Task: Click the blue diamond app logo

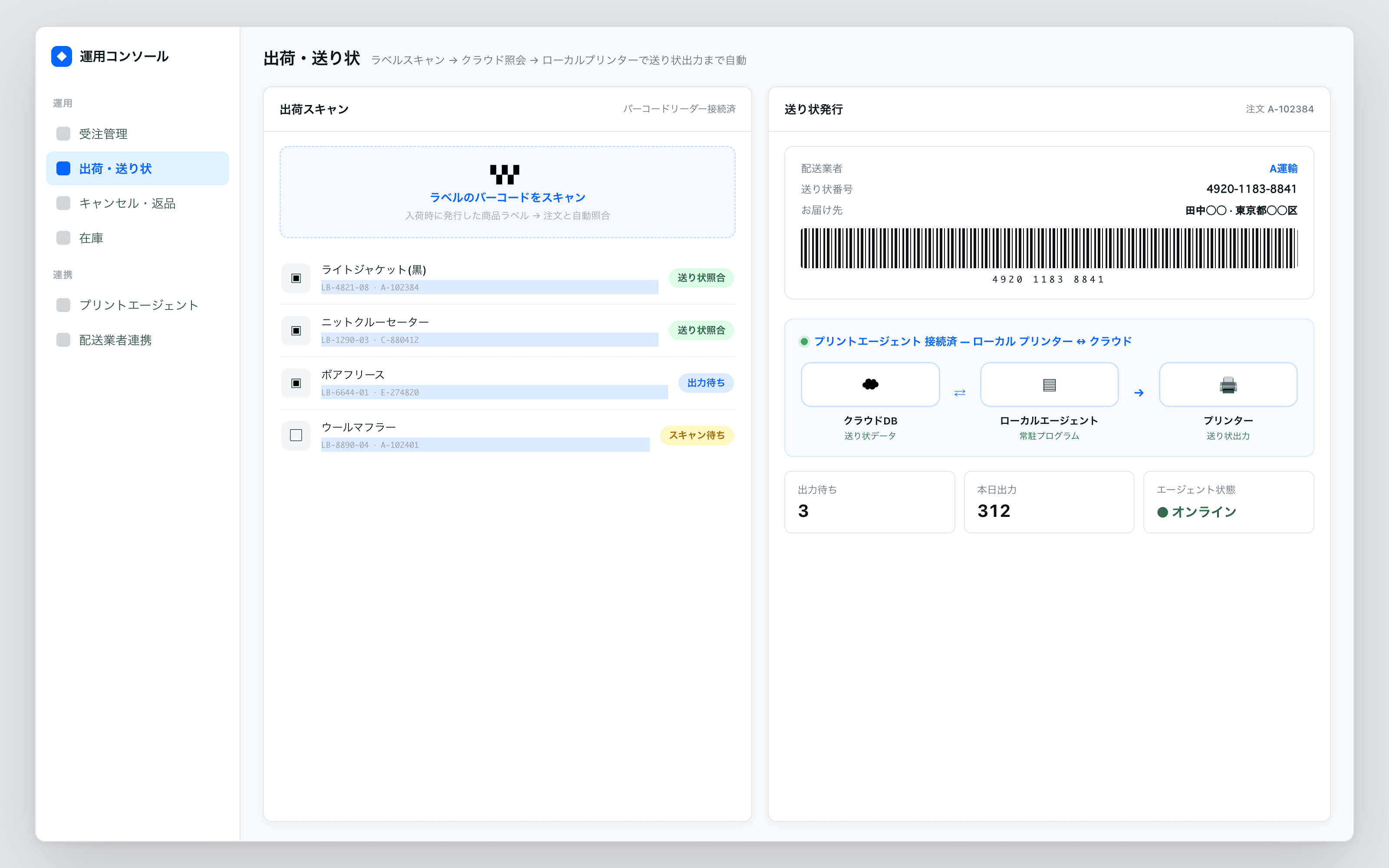Action: coord(61,56)
